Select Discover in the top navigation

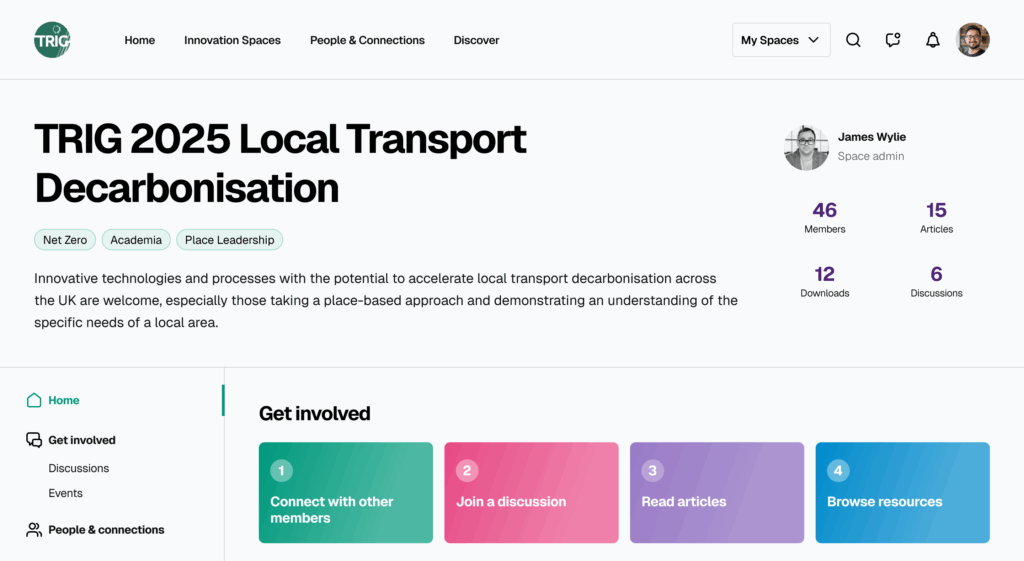(x=476, y=40)
